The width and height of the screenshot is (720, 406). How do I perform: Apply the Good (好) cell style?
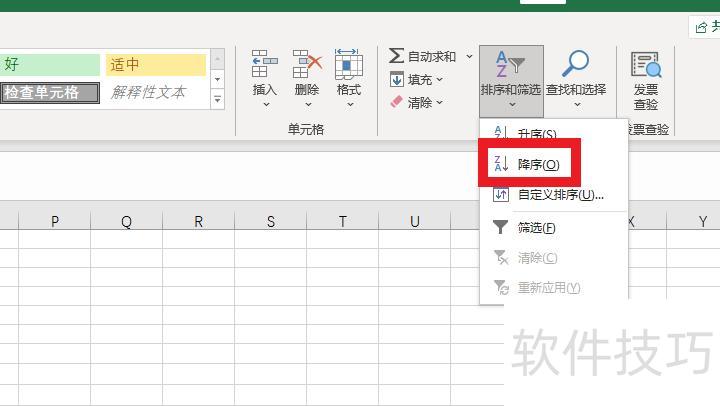pyautogui.click(x=50, y=64)
